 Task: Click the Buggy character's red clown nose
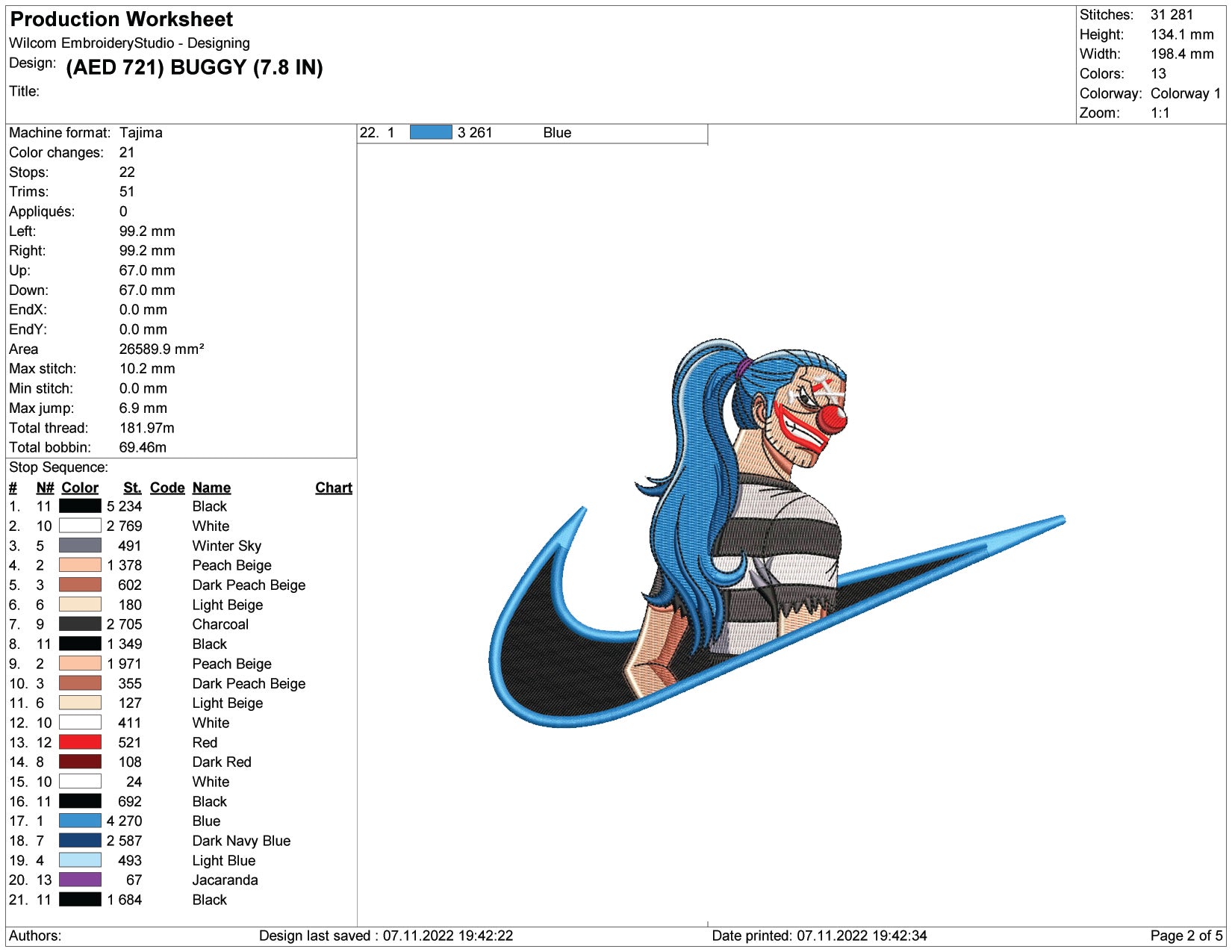tap(831, 420)
